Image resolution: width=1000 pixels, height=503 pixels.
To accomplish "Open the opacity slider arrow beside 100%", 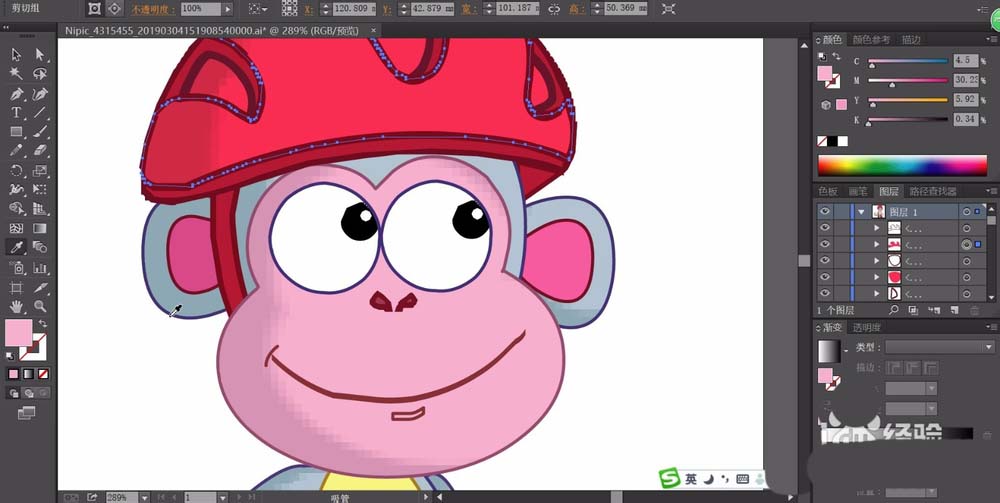I will coord(227,10).
